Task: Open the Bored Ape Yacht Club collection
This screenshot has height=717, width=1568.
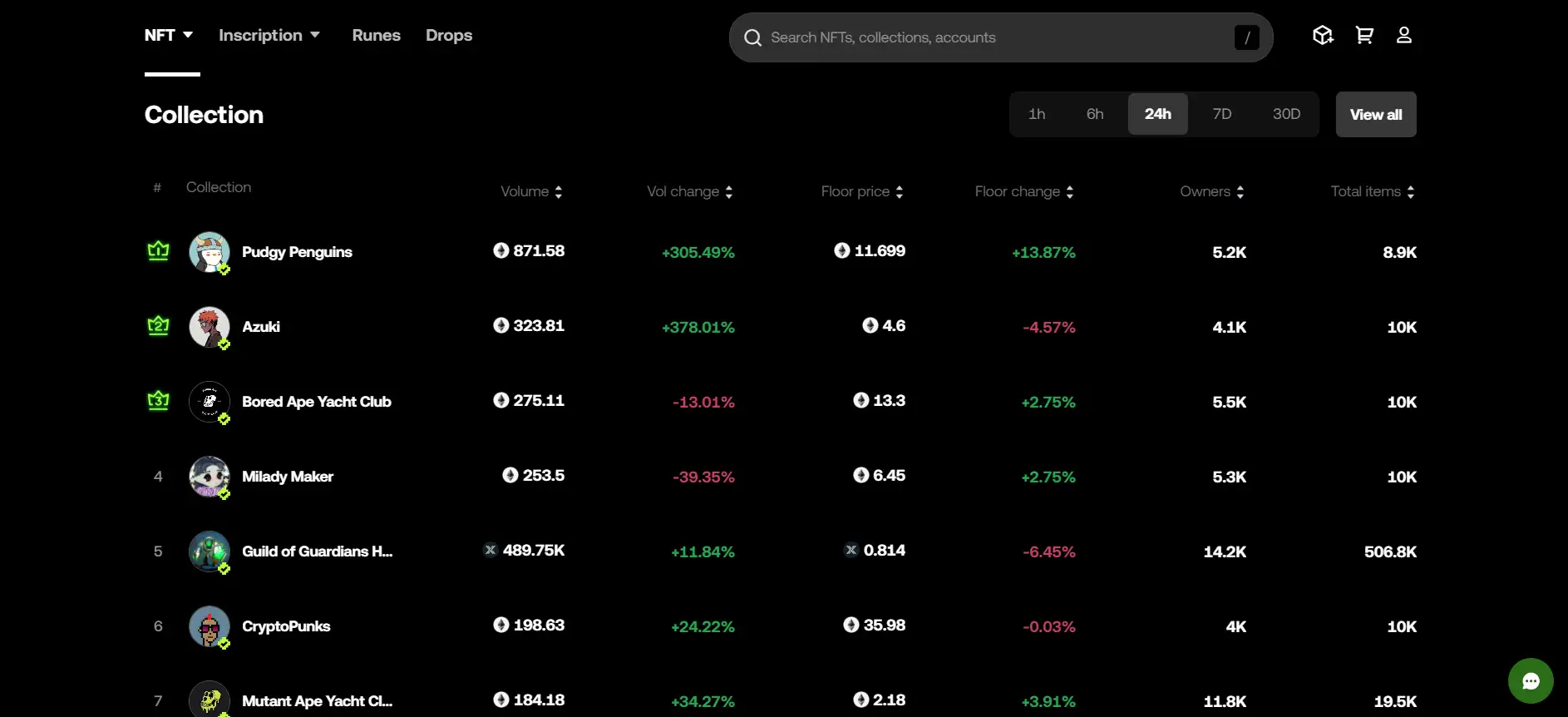Action: (316, 402)
